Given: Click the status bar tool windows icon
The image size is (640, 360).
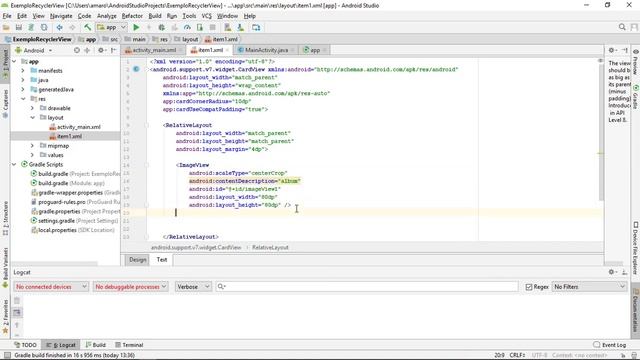Looking at the screenshot, I should (x=7, y=356).
